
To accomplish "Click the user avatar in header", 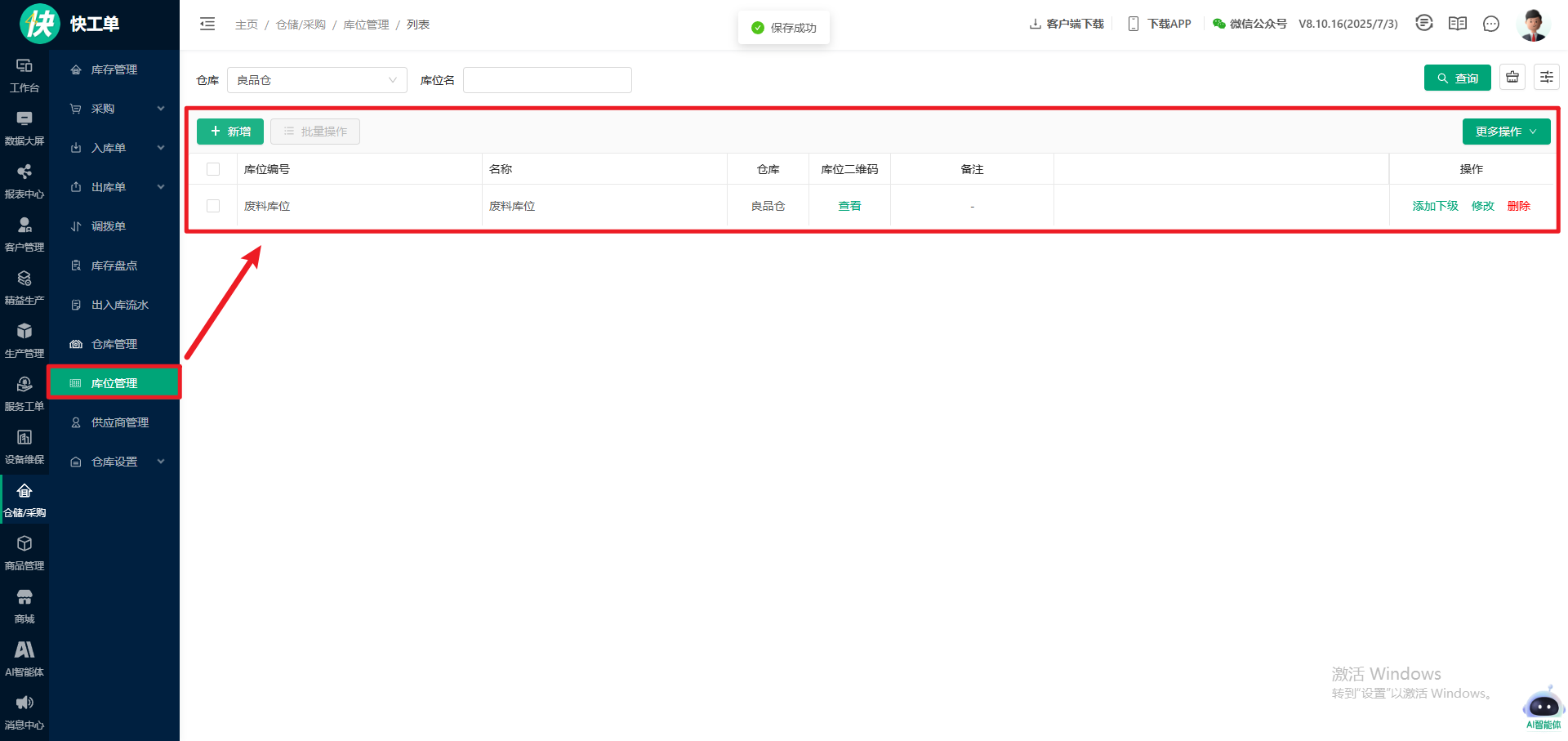I will click(1533, 25).
